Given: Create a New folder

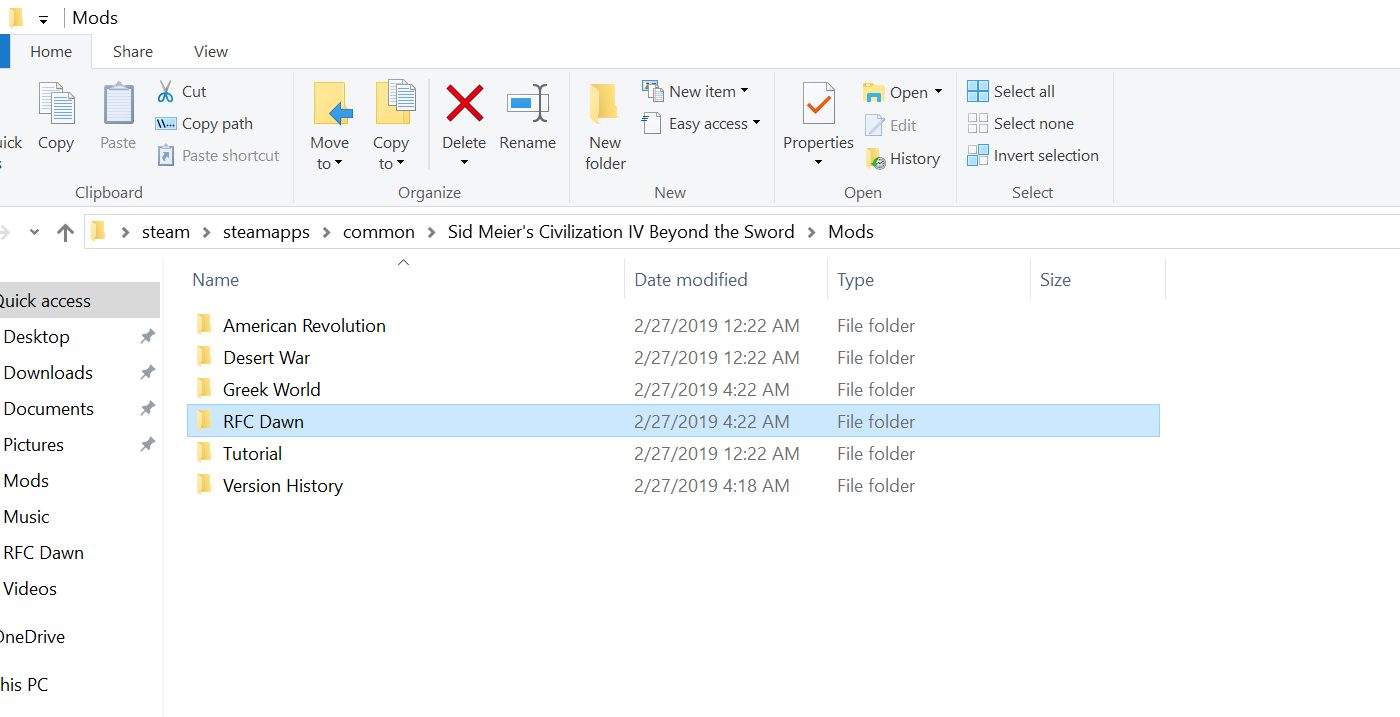Looking at the screenshot, I should [605, 126].
